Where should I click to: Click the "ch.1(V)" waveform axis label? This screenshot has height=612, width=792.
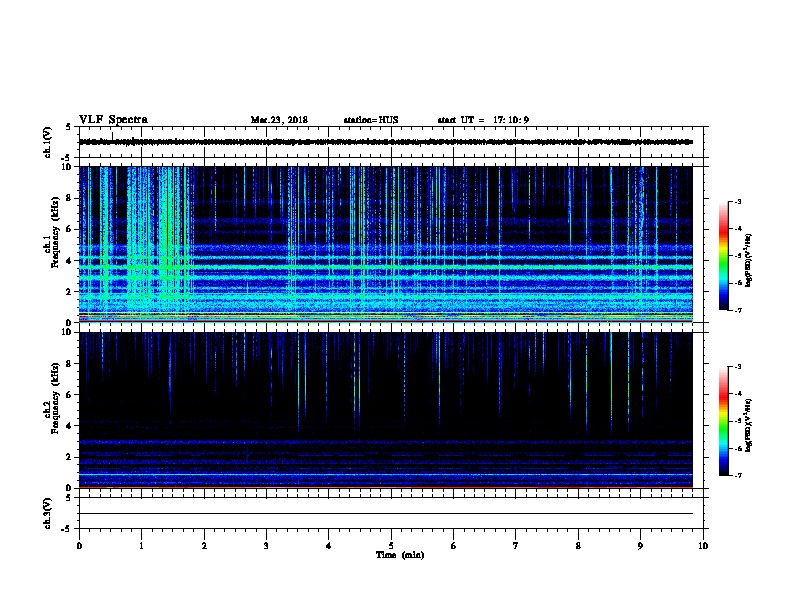[48, 142]
